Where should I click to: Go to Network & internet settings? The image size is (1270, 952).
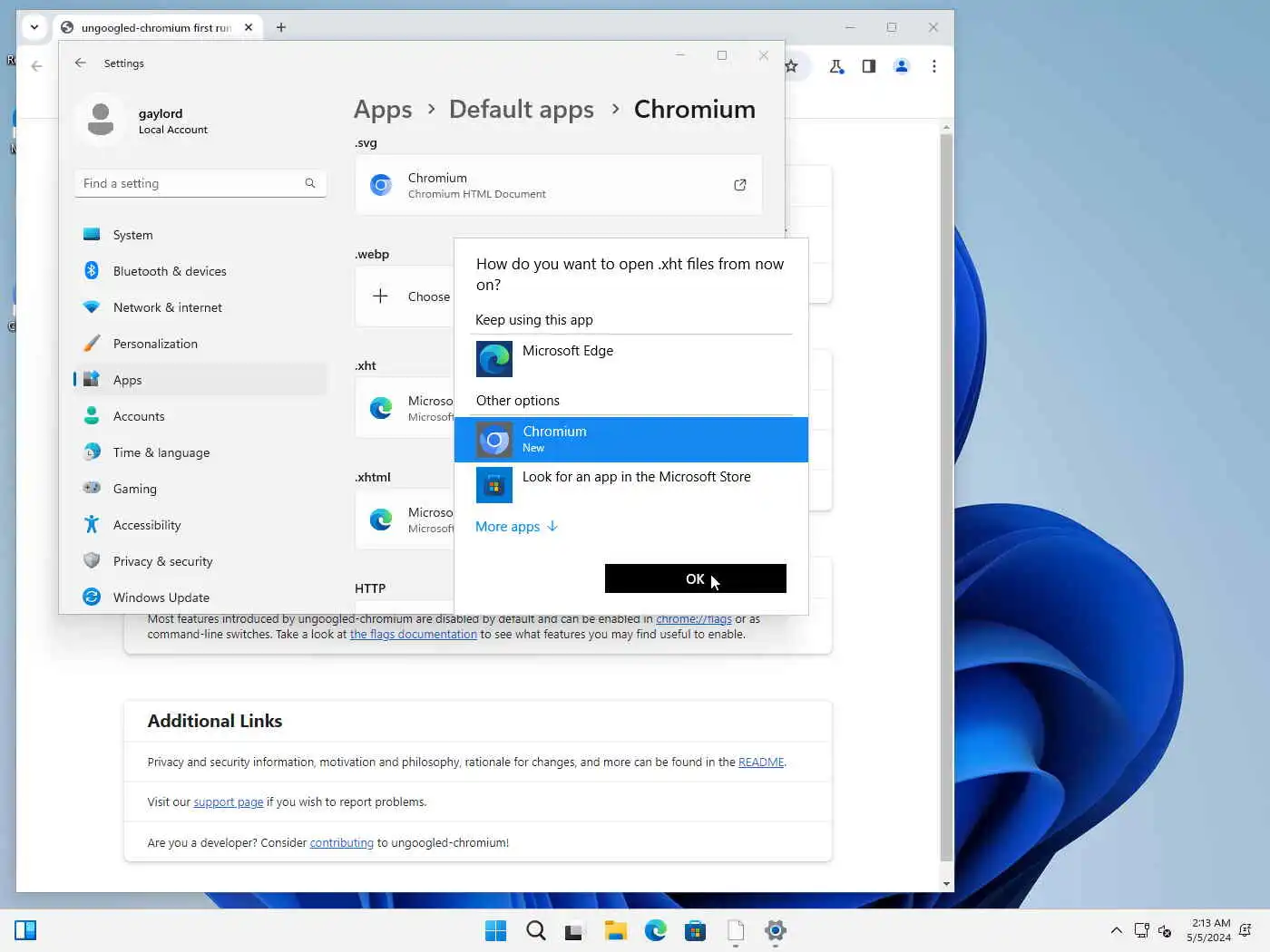coord(200,307)
